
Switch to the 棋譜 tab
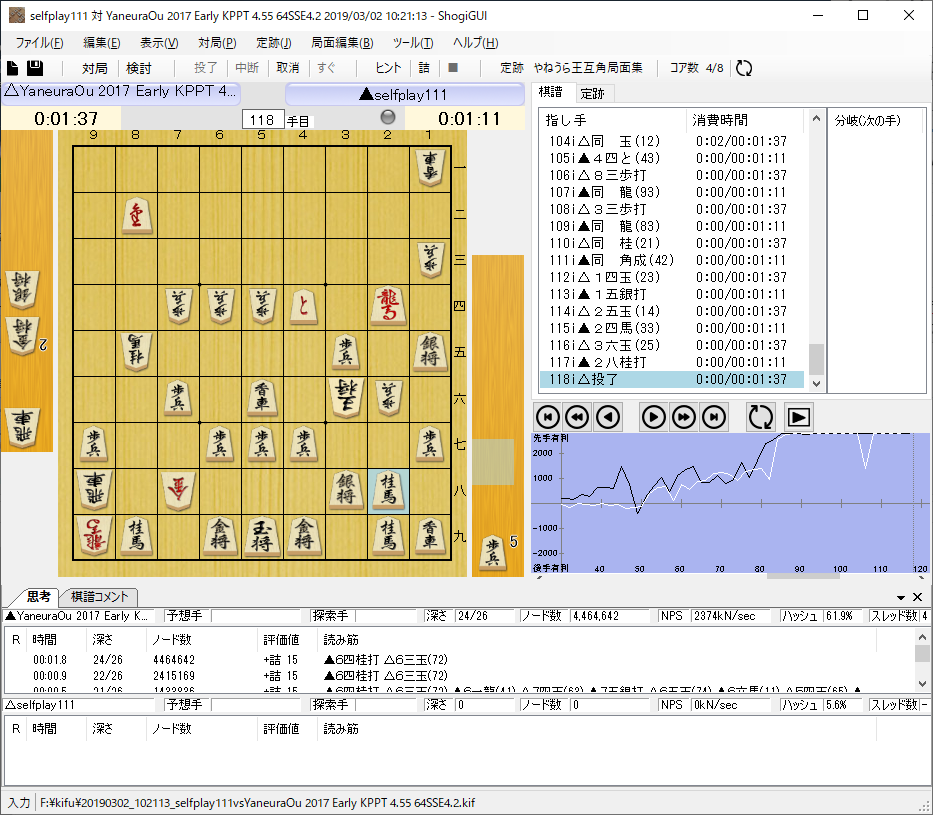coord(550,92)
